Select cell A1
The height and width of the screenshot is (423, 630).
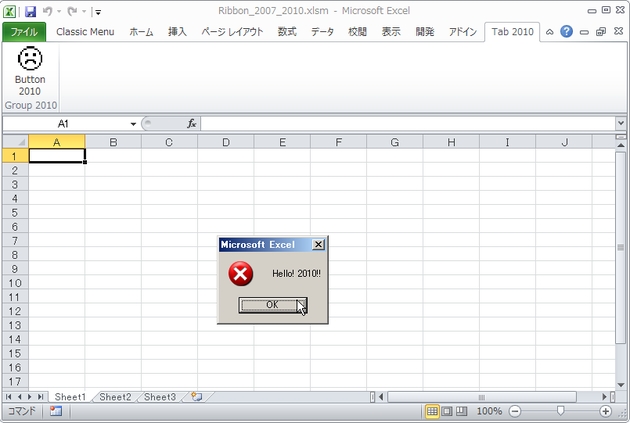(57, 156)
